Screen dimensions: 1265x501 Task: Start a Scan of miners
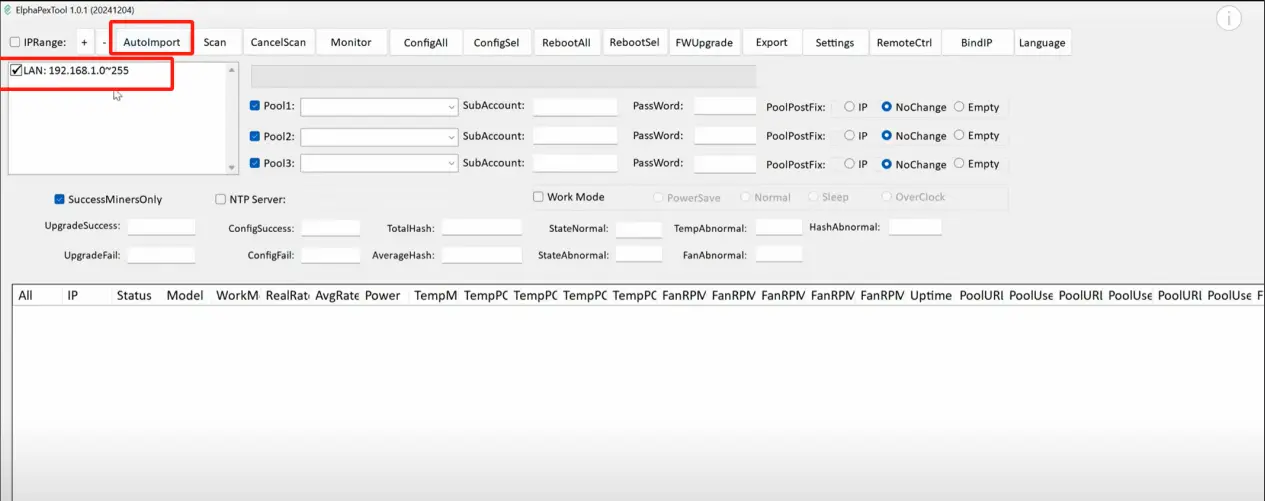click(x=215, y=43)
